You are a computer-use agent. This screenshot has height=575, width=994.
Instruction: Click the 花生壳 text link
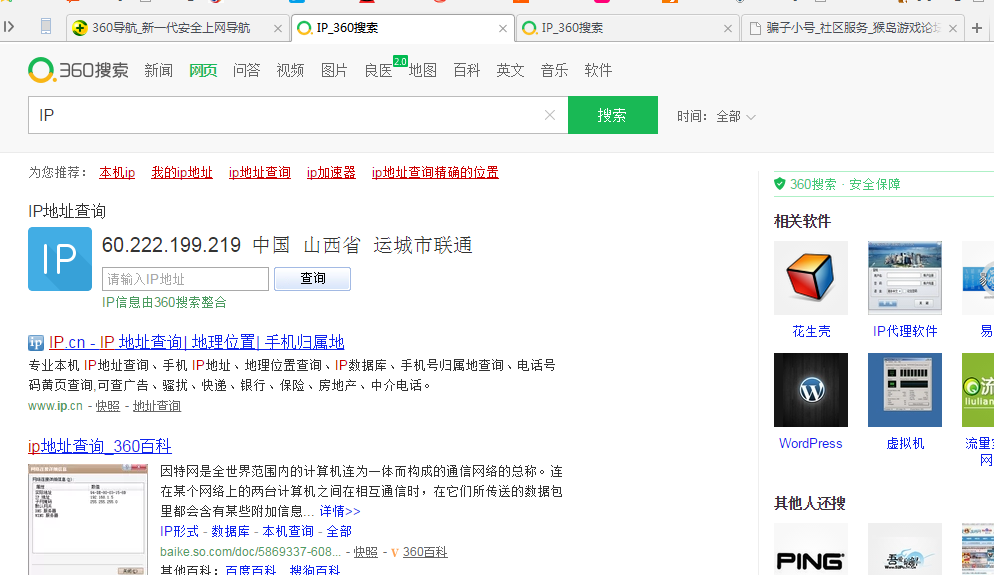(811, 332)
